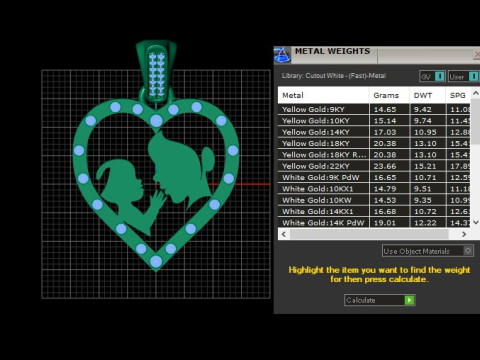Click horizontal scroll right arrow
This screenshot has width=480, height=360.
point(464,234)
